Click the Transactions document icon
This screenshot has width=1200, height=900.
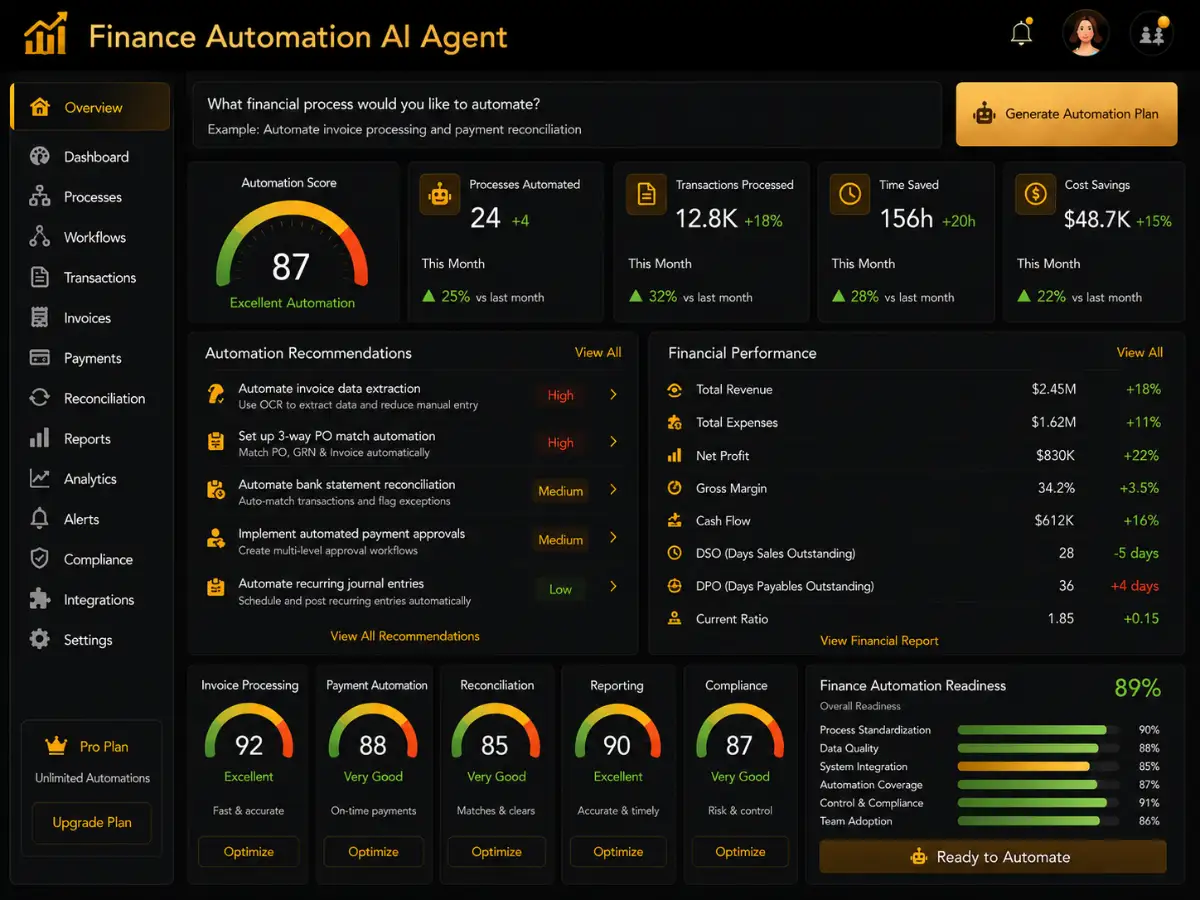click(40, 277)
